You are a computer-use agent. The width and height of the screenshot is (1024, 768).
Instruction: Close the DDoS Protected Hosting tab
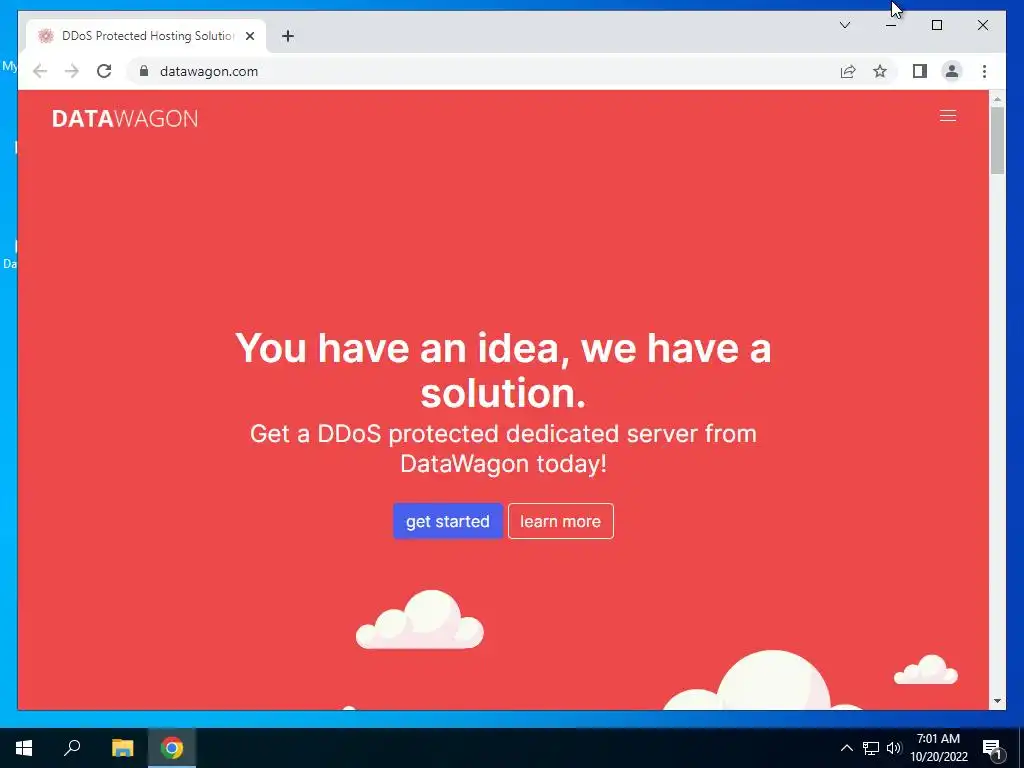click(x=249, y=36)
